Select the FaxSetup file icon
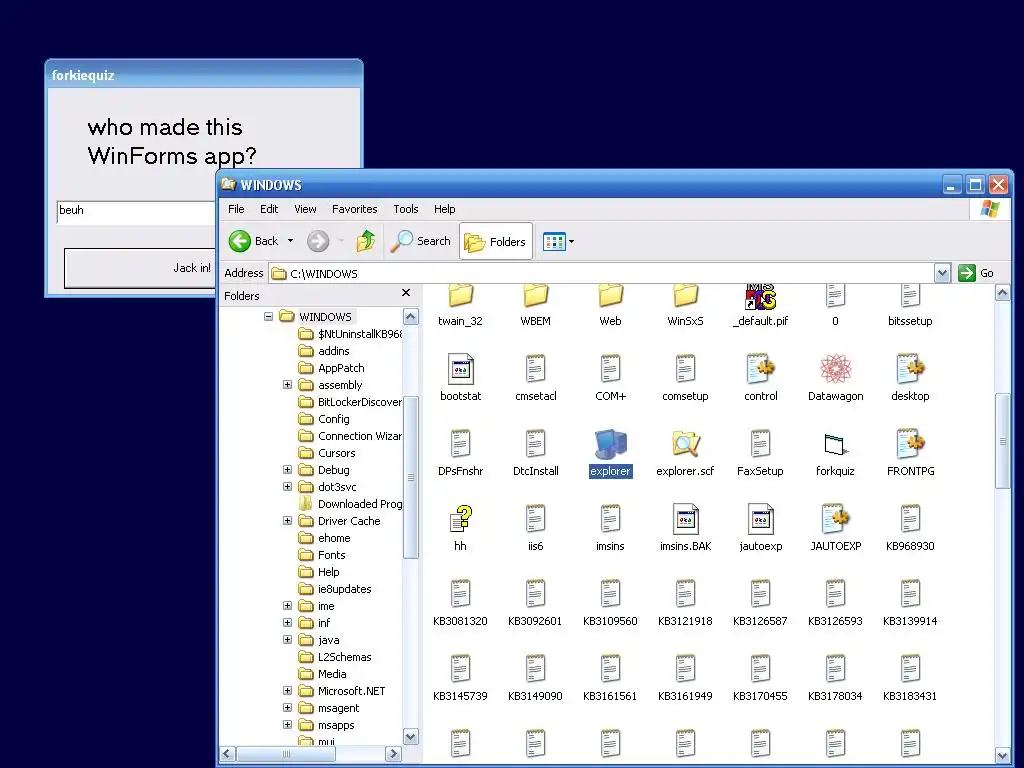The height and width of the screenshot is (768, 1024). click(760, 444)
